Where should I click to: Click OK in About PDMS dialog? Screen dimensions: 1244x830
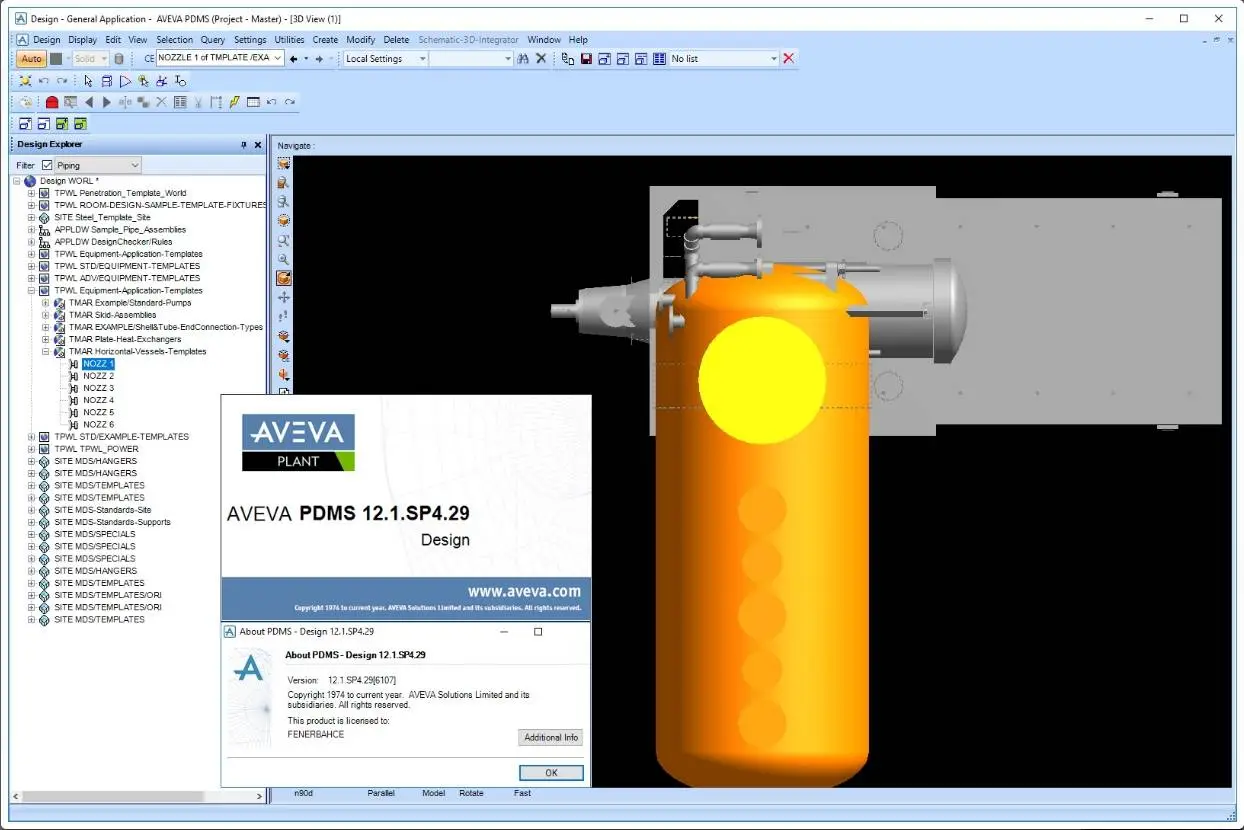(x=551, y=773)
